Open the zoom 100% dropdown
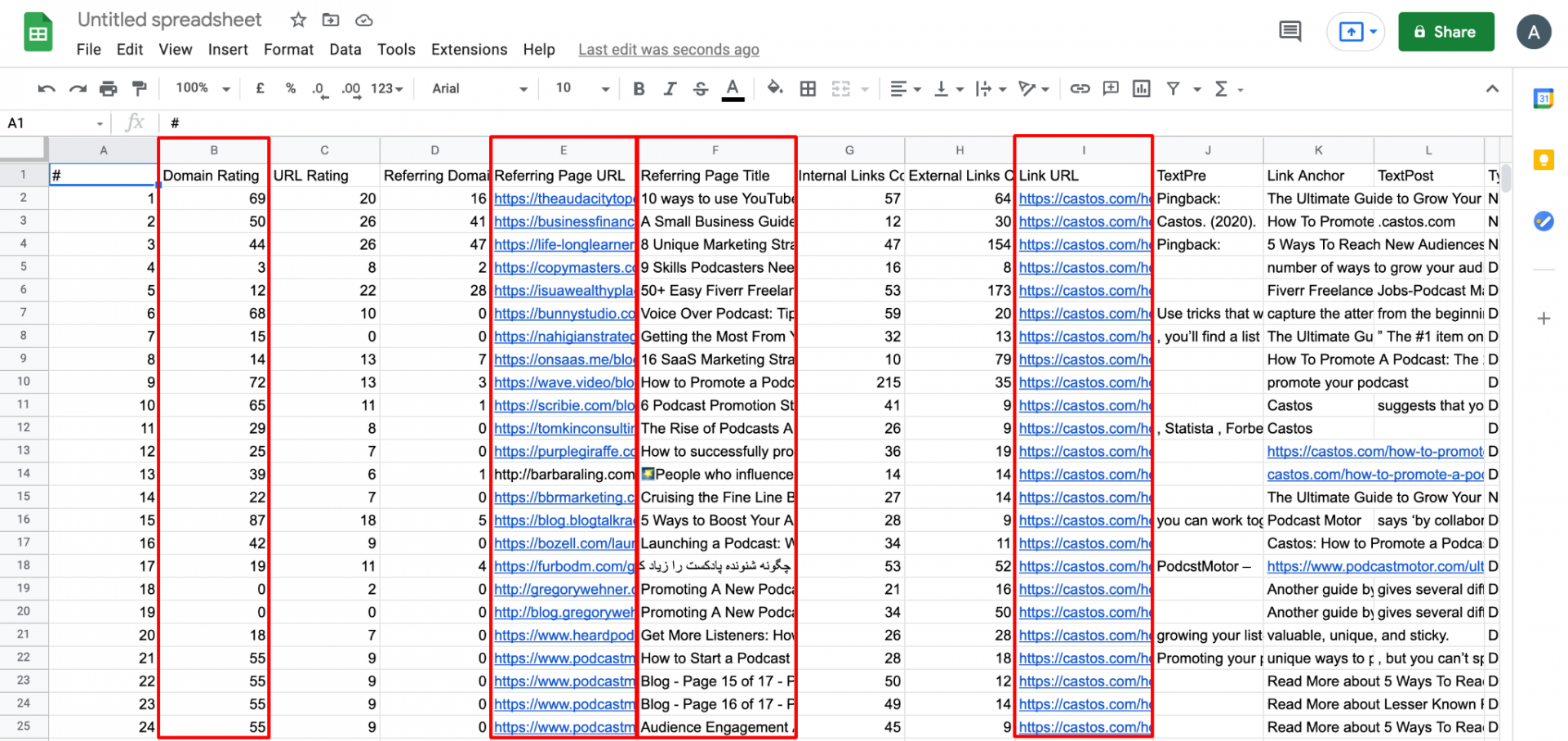This screenshot has width=1568, height=741. coord(203,88)
